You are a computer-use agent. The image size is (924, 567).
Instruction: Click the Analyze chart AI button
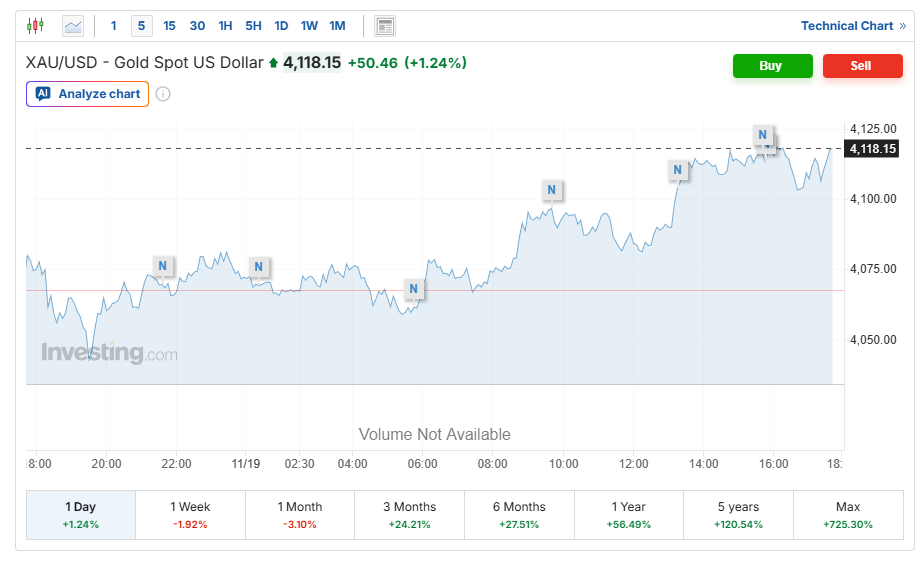click(x=88, y=94)
